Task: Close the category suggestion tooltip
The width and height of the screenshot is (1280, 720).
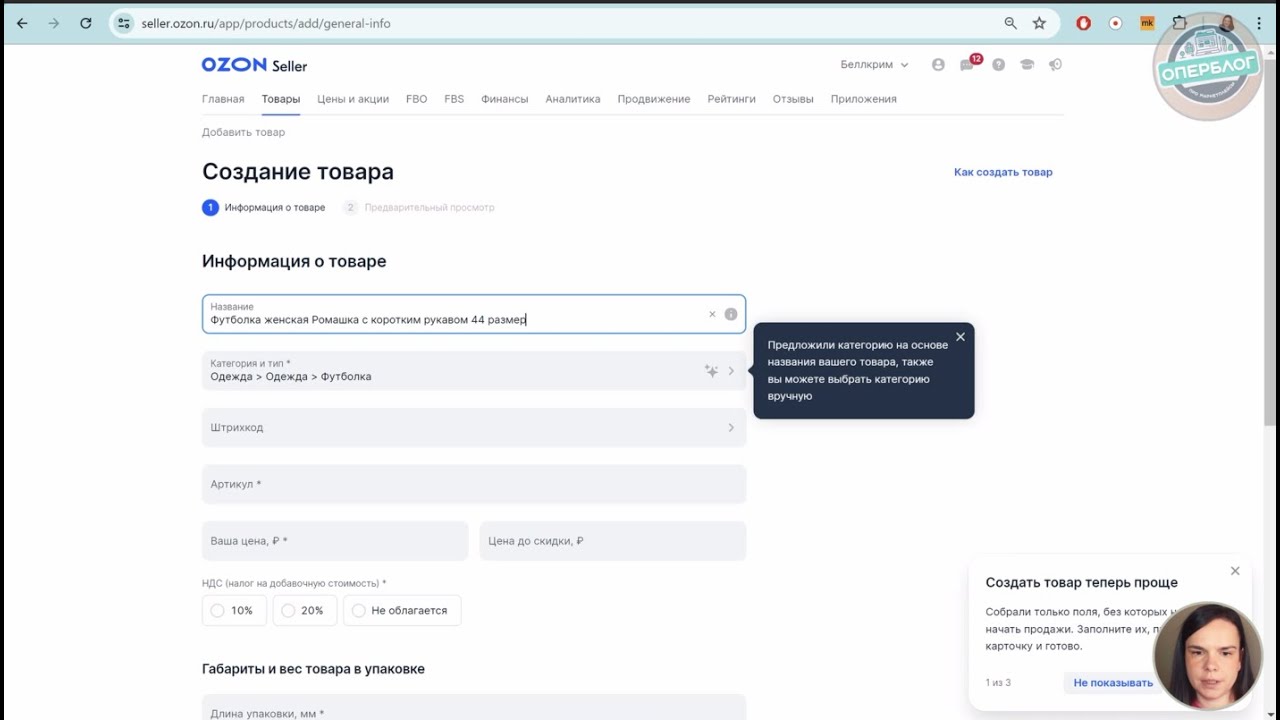Action: point(960,337)
